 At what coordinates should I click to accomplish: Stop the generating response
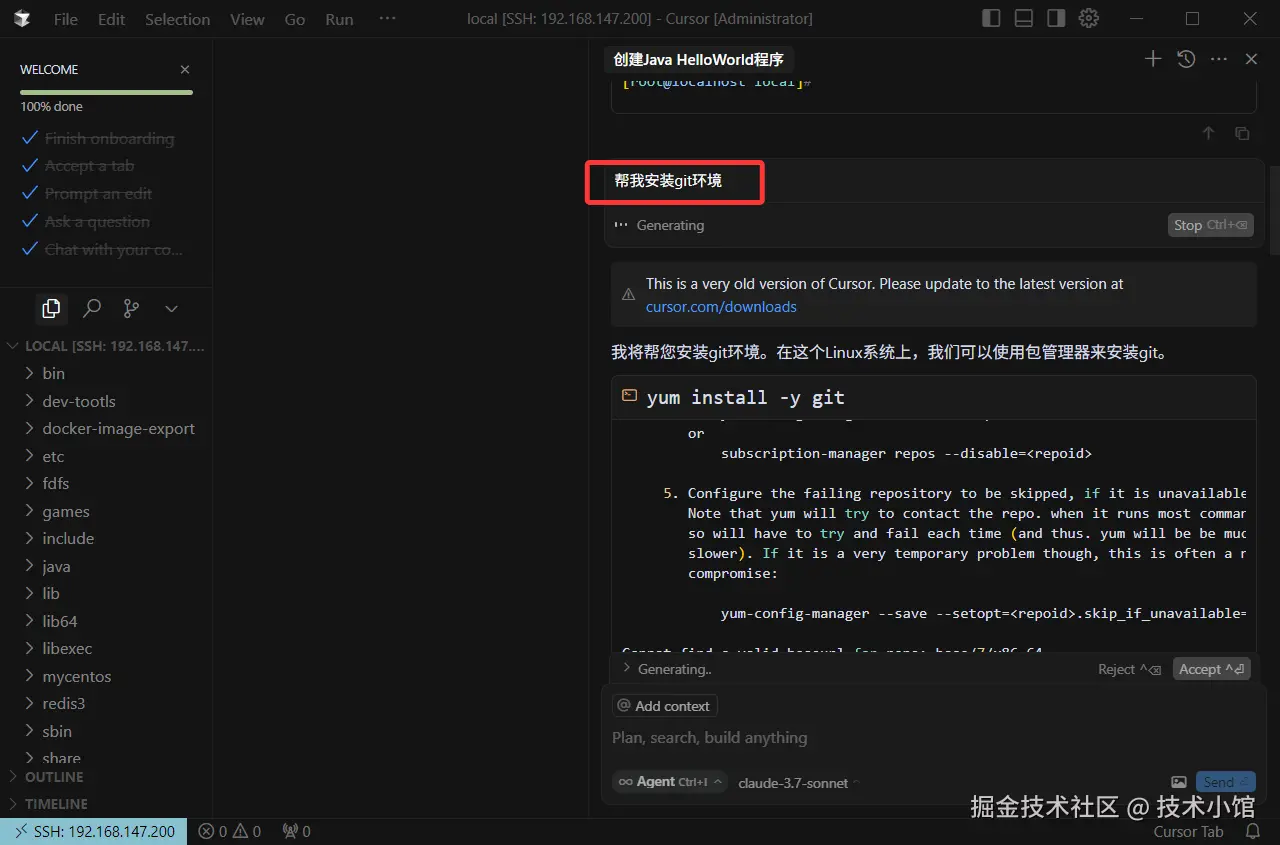[1210, 225]
